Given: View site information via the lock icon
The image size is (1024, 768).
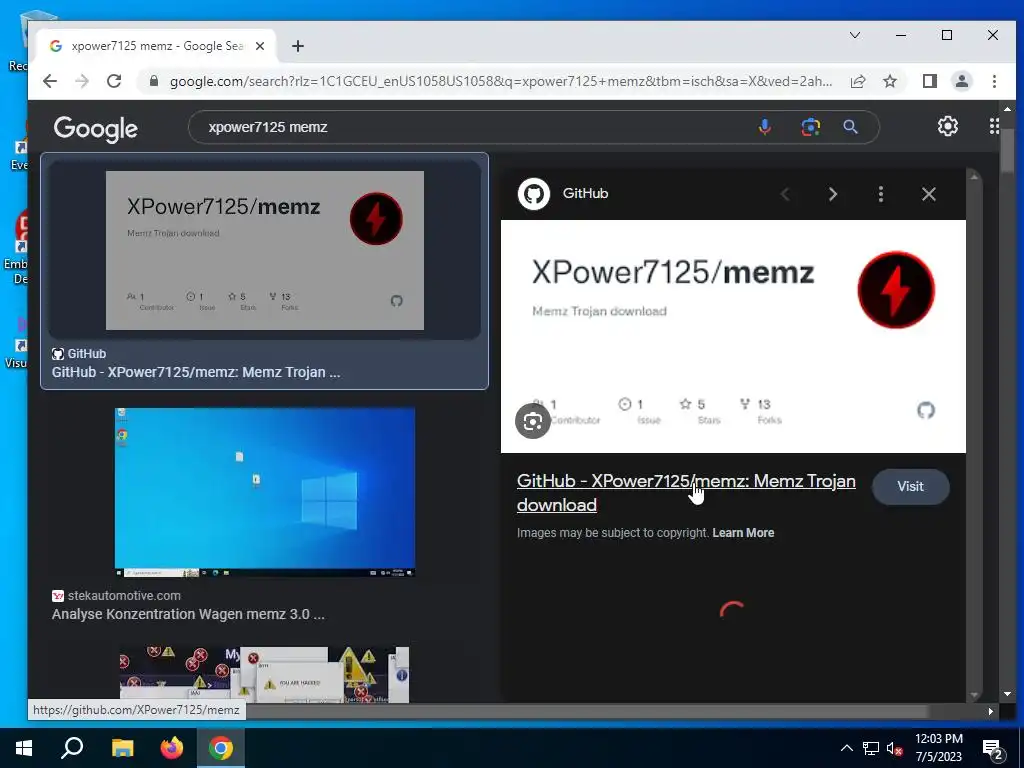Looking at the screenshot, I should coord(154,81).
